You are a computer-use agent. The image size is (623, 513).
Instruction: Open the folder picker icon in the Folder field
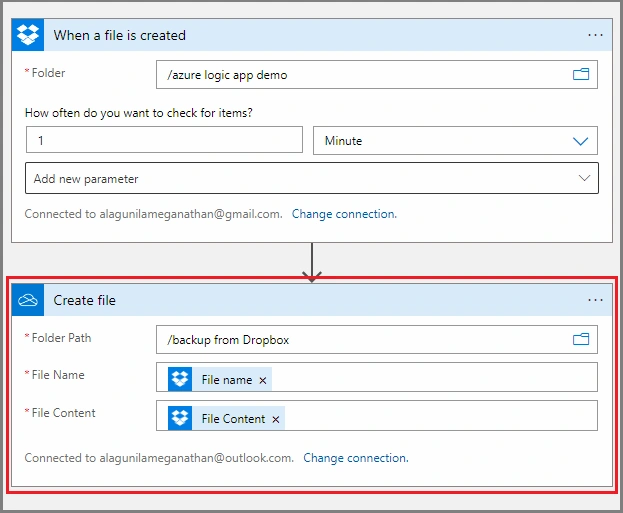tap(580, 74)
